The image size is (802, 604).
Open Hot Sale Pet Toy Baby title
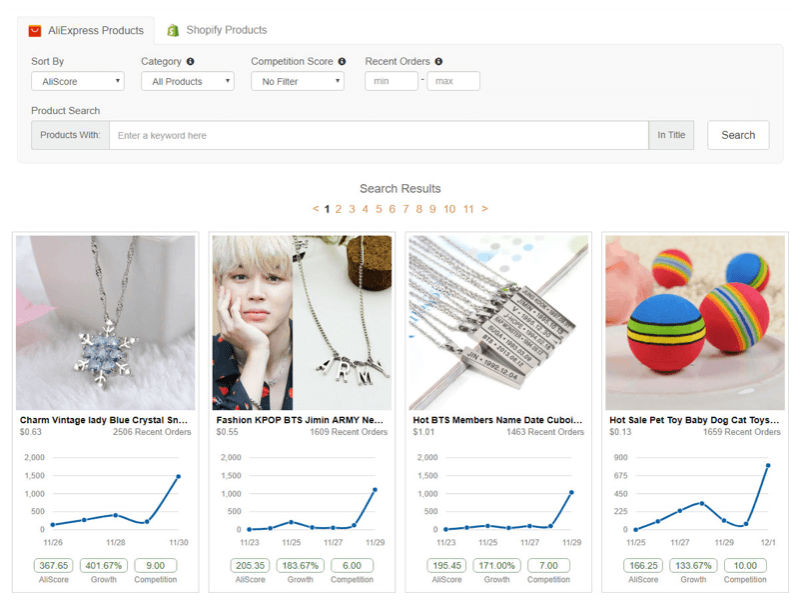coord(694,420)
